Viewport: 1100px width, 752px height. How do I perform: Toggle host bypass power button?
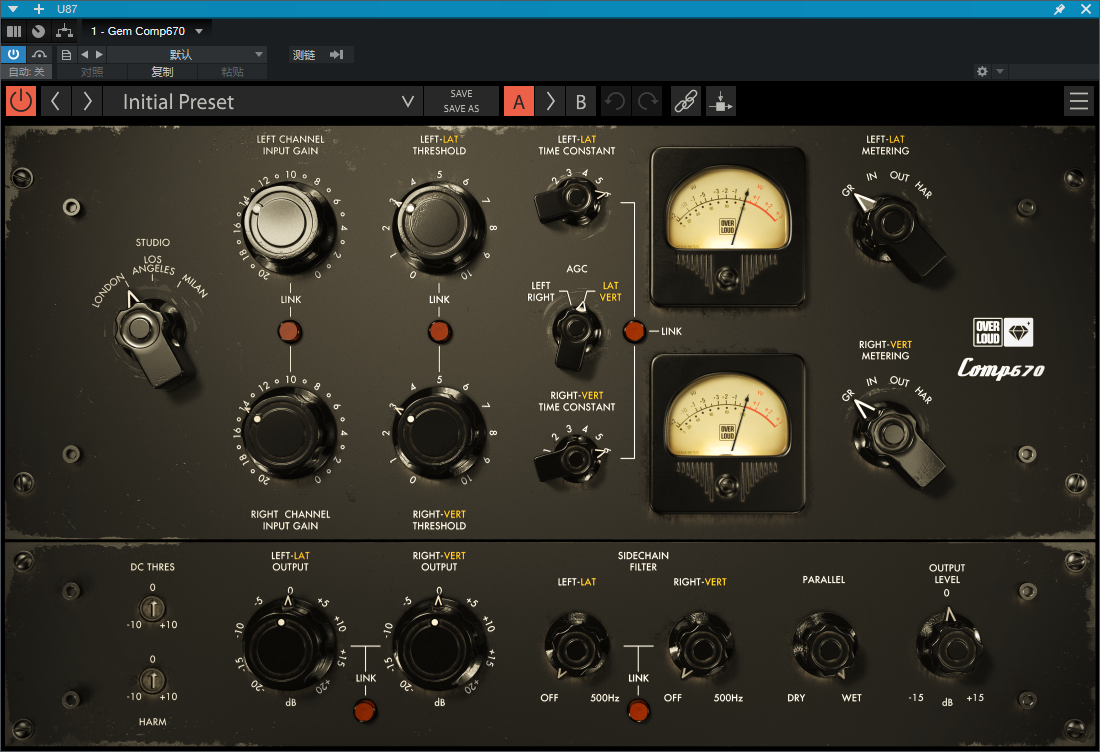[x=13, y=54]
